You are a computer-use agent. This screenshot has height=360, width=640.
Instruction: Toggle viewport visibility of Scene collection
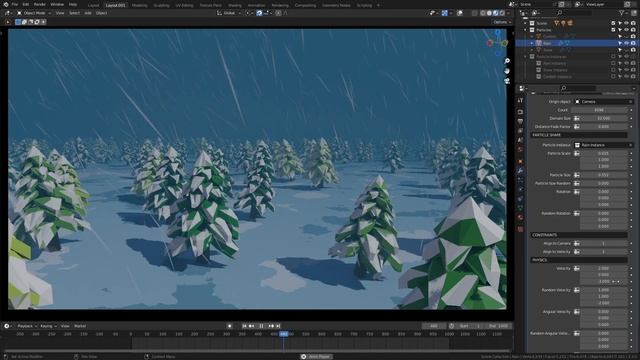point(627,23)
